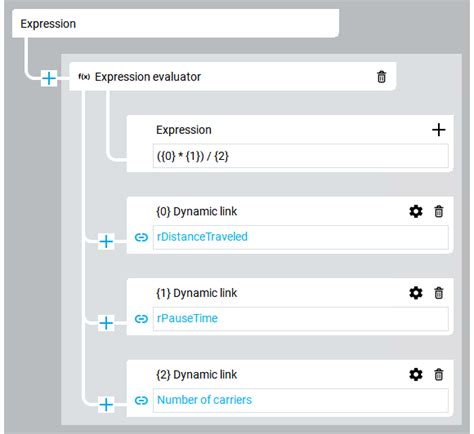The image size is (474, 434).
Task: Expand the plus node beside rDistanceTraveled
Action: tap(106, 241)
